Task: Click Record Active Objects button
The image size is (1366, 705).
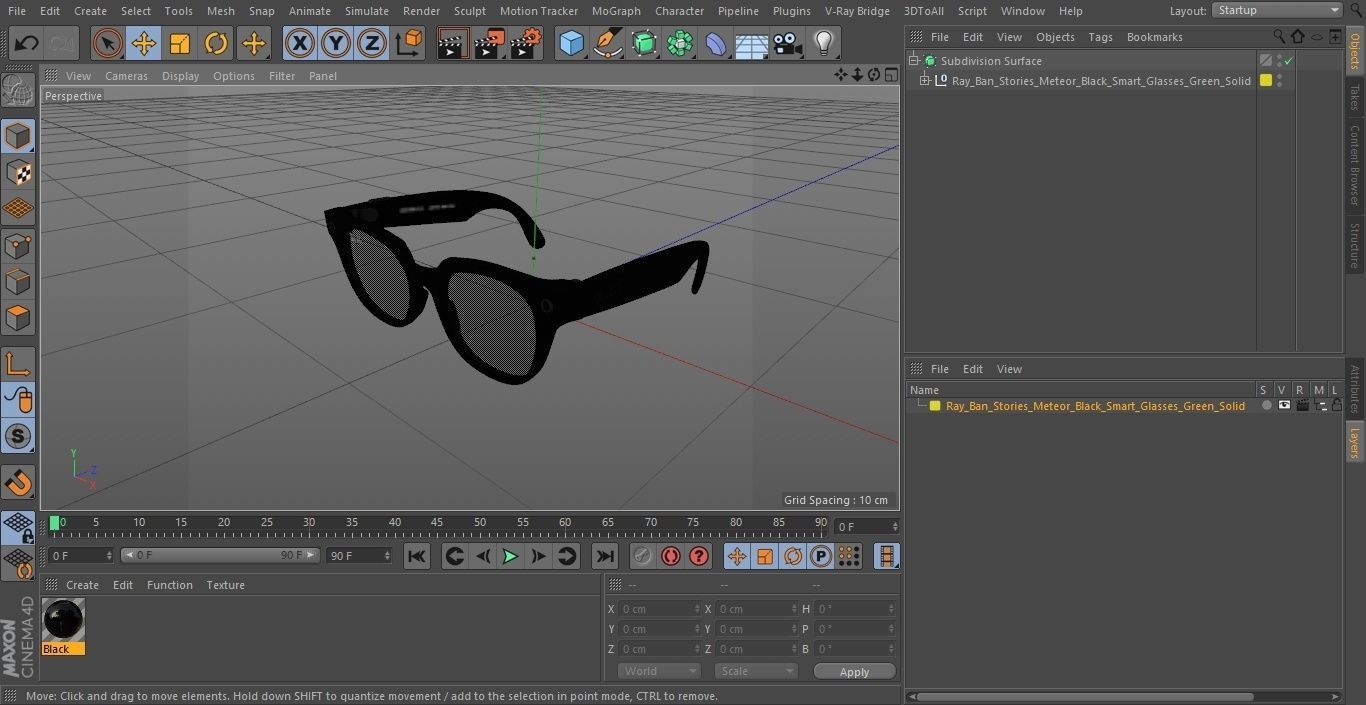Action: coord(642,556)
